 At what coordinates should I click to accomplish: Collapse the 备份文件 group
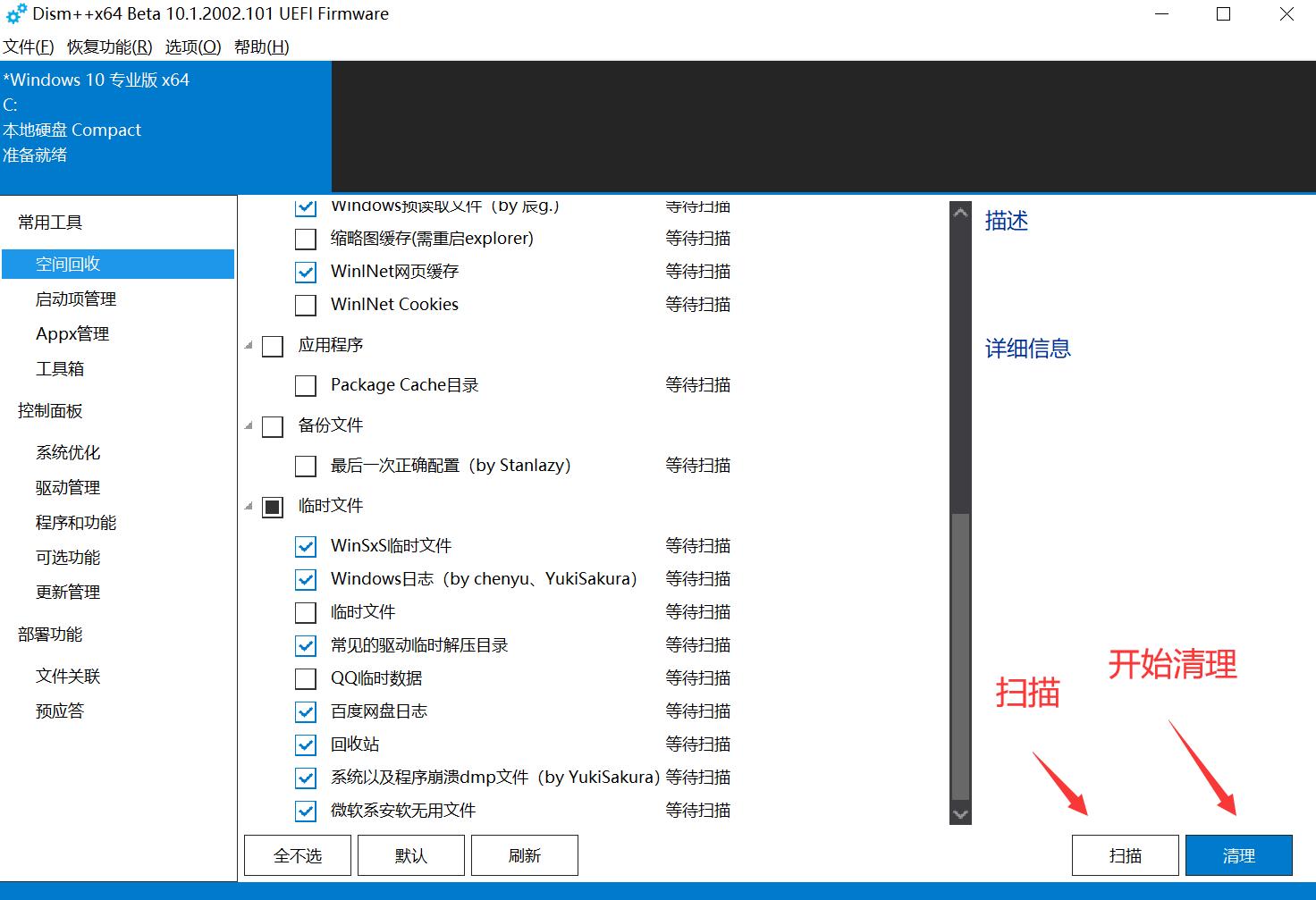(x=249, y=425)
